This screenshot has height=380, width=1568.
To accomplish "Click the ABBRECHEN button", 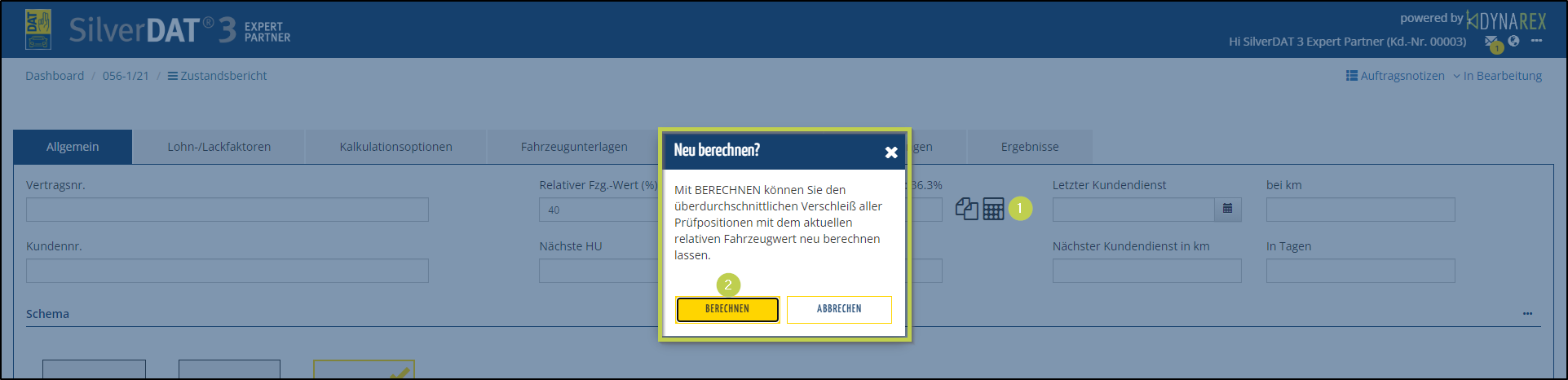I will pos(838,309).
